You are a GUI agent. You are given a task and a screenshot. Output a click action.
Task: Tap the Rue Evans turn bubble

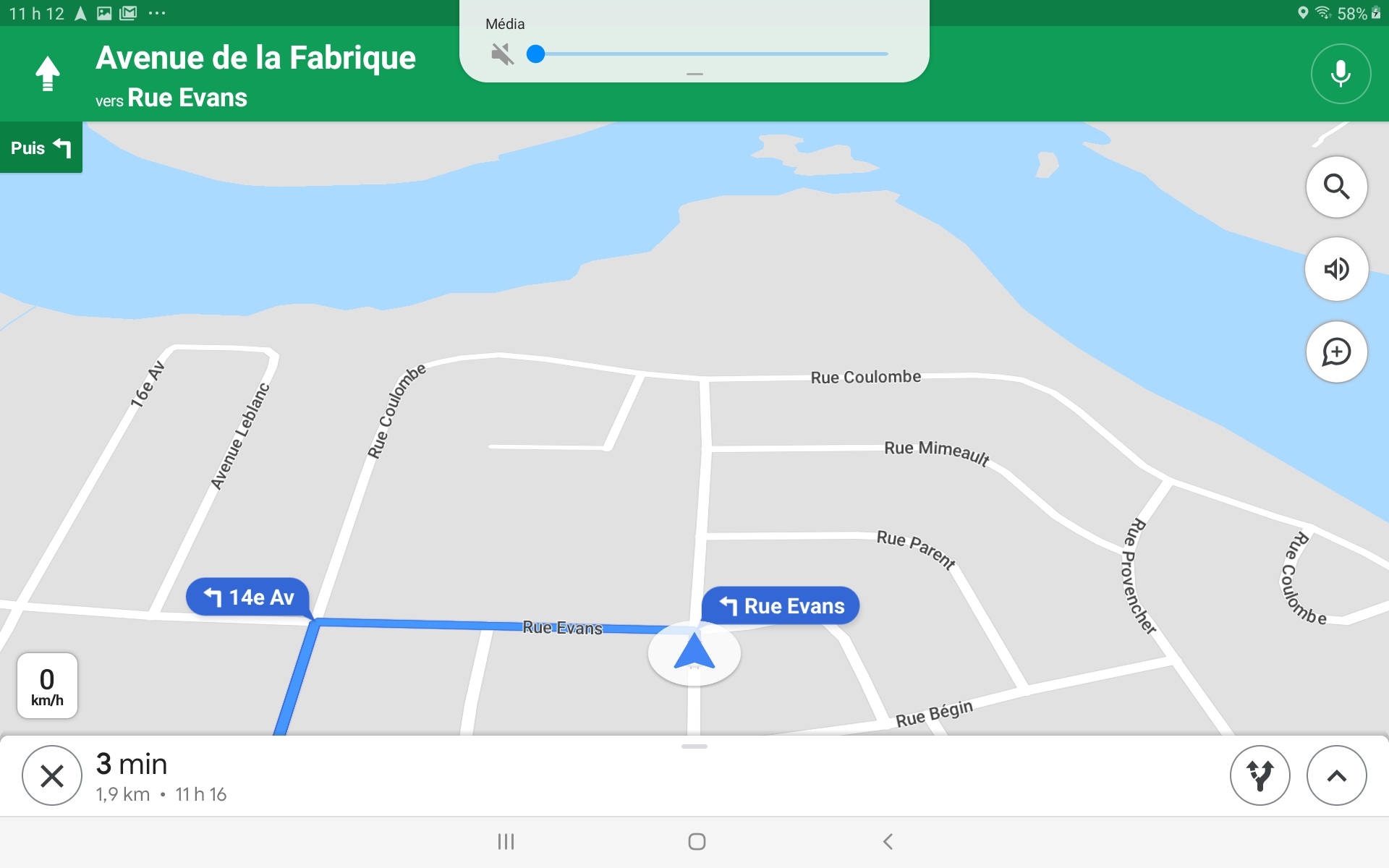click(781, 606)
